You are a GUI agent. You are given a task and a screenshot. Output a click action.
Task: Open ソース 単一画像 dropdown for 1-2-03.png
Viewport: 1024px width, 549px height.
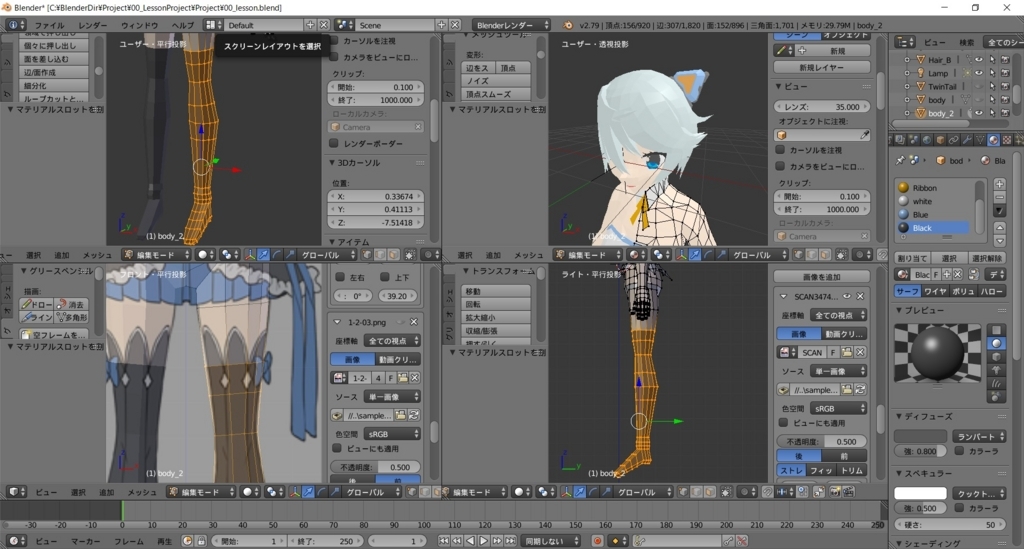point(392,396)
